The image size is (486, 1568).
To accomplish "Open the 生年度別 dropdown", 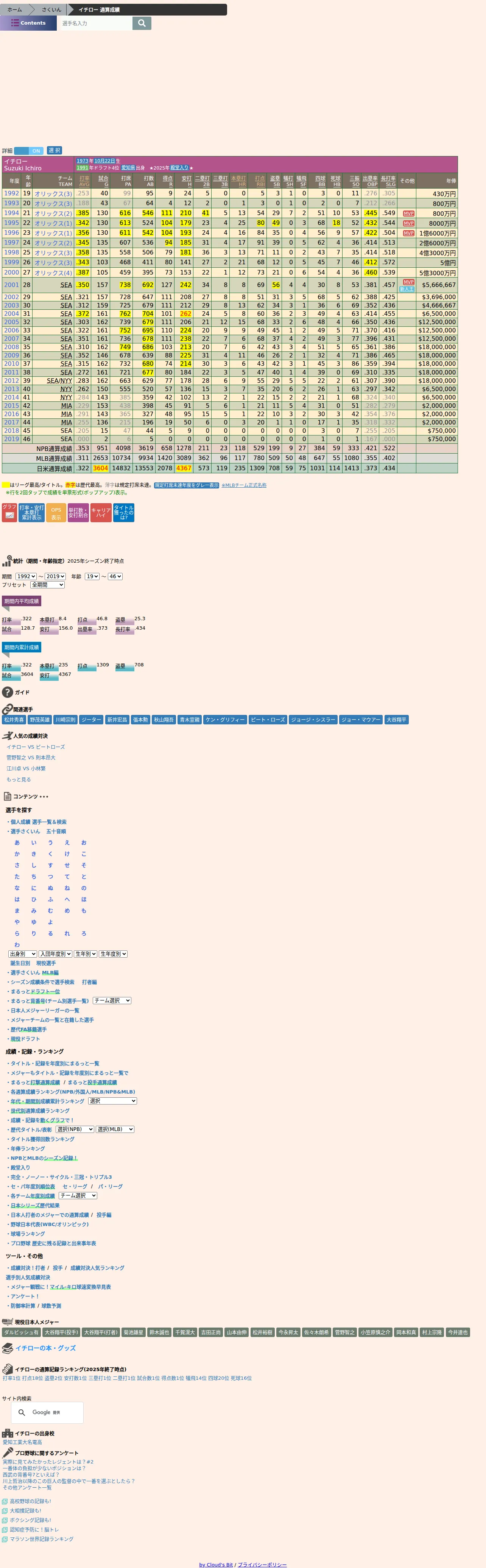I will click(x=113, y=954).
